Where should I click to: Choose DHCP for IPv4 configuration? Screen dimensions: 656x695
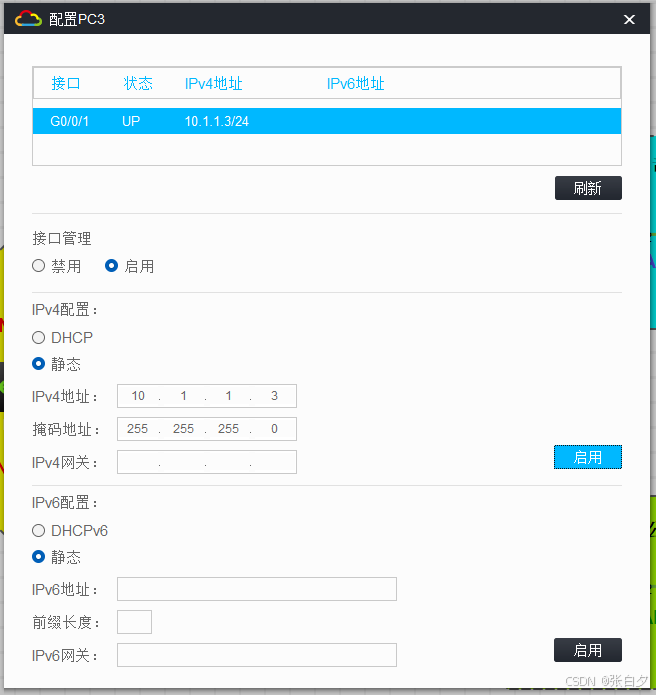coord(39,338)
